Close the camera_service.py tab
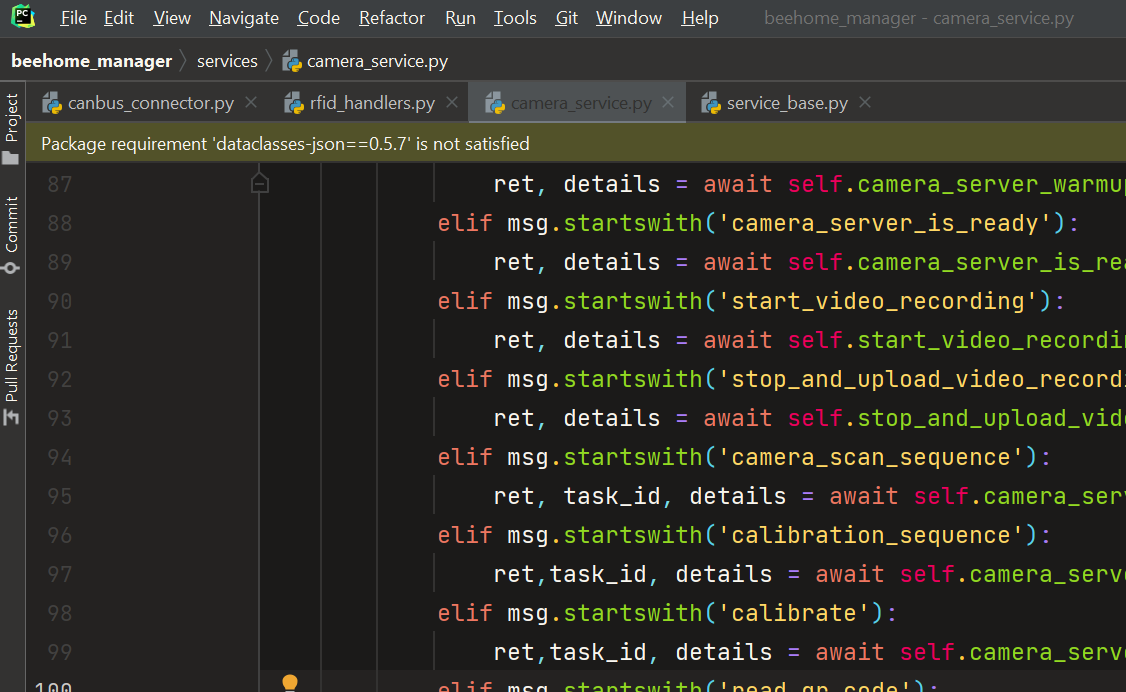Image resolution: width=1126 pixels, height=692 pixels. [668, 103]
